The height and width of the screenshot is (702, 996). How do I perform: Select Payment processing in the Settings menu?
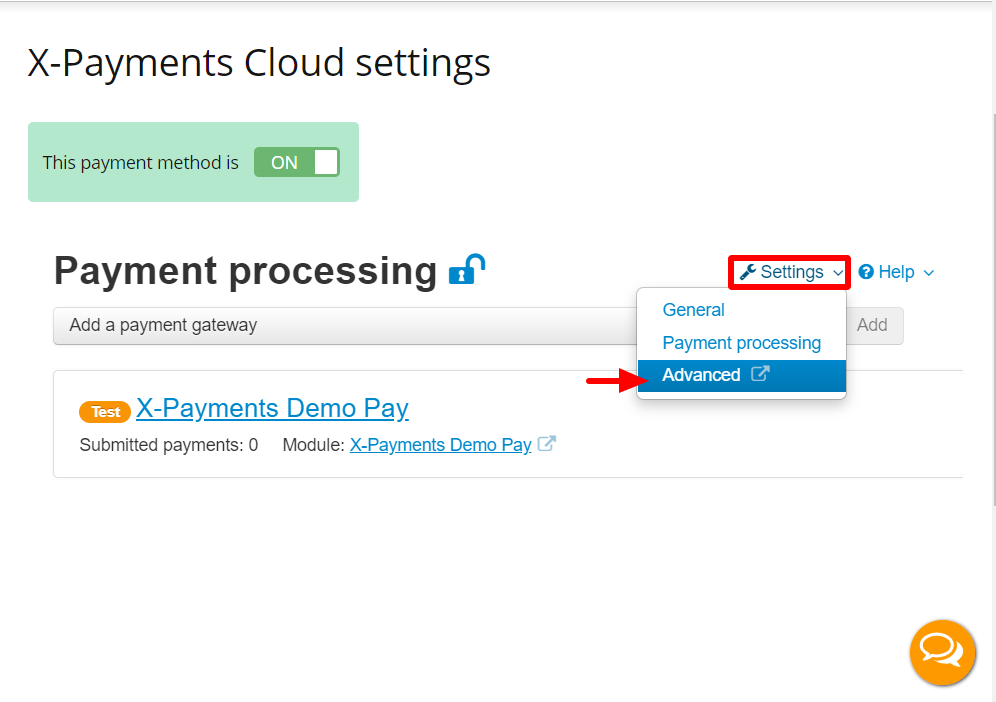[741, 342]
